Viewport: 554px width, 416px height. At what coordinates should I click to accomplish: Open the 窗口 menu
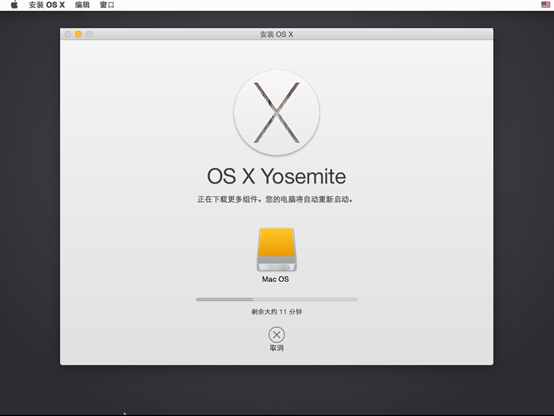coord(107,5)
